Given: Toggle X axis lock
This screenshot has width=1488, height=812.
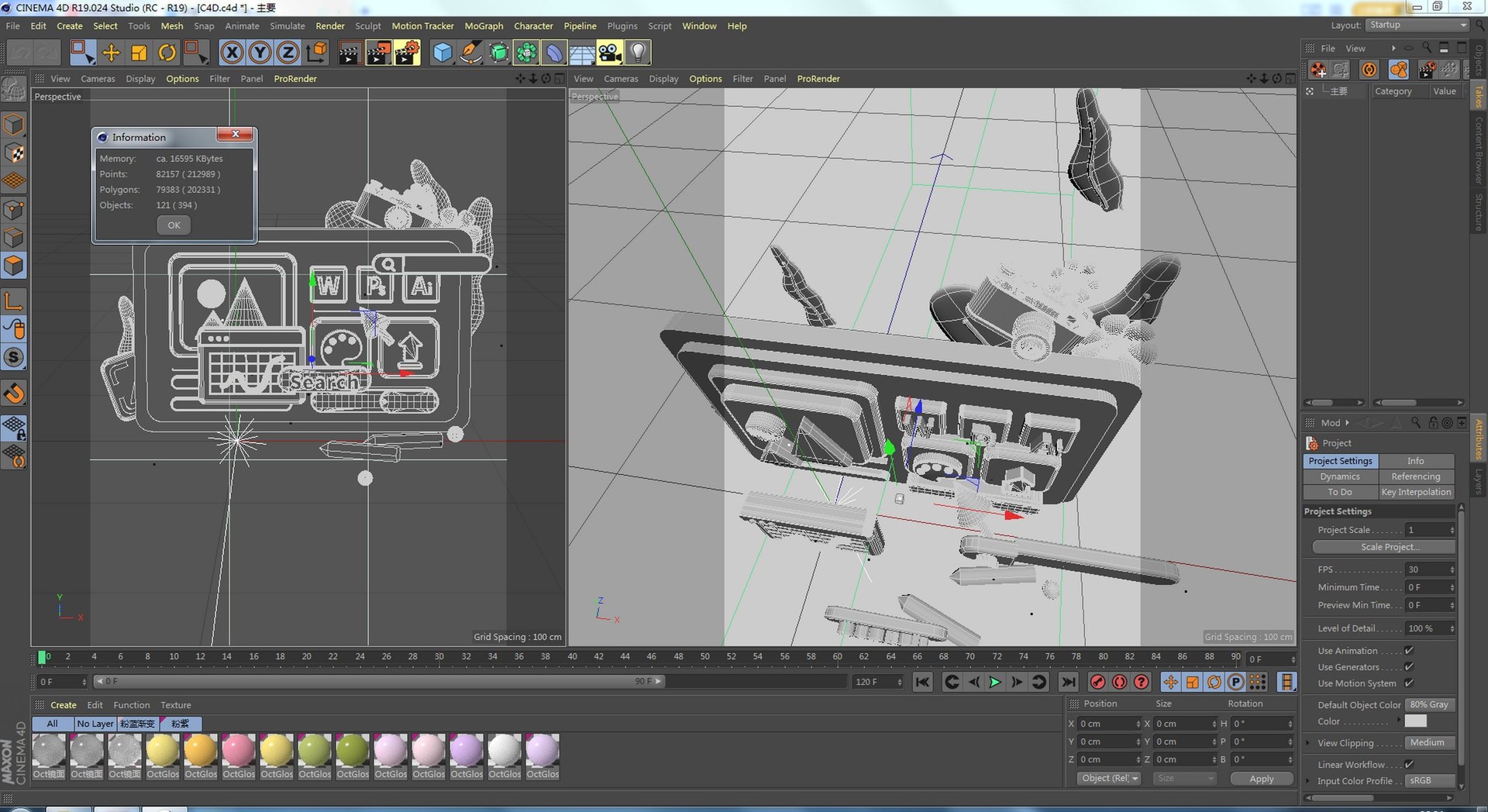Looking at the screenshot, I should point(231,53).
